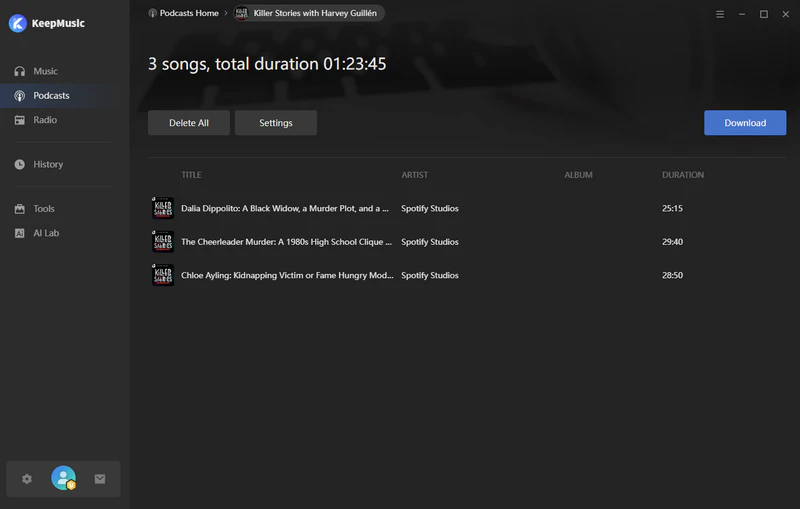This screenshot has height=509, width=800.
Task: Click the Podcasts Home breadcrumb icon
Action: 152,13
